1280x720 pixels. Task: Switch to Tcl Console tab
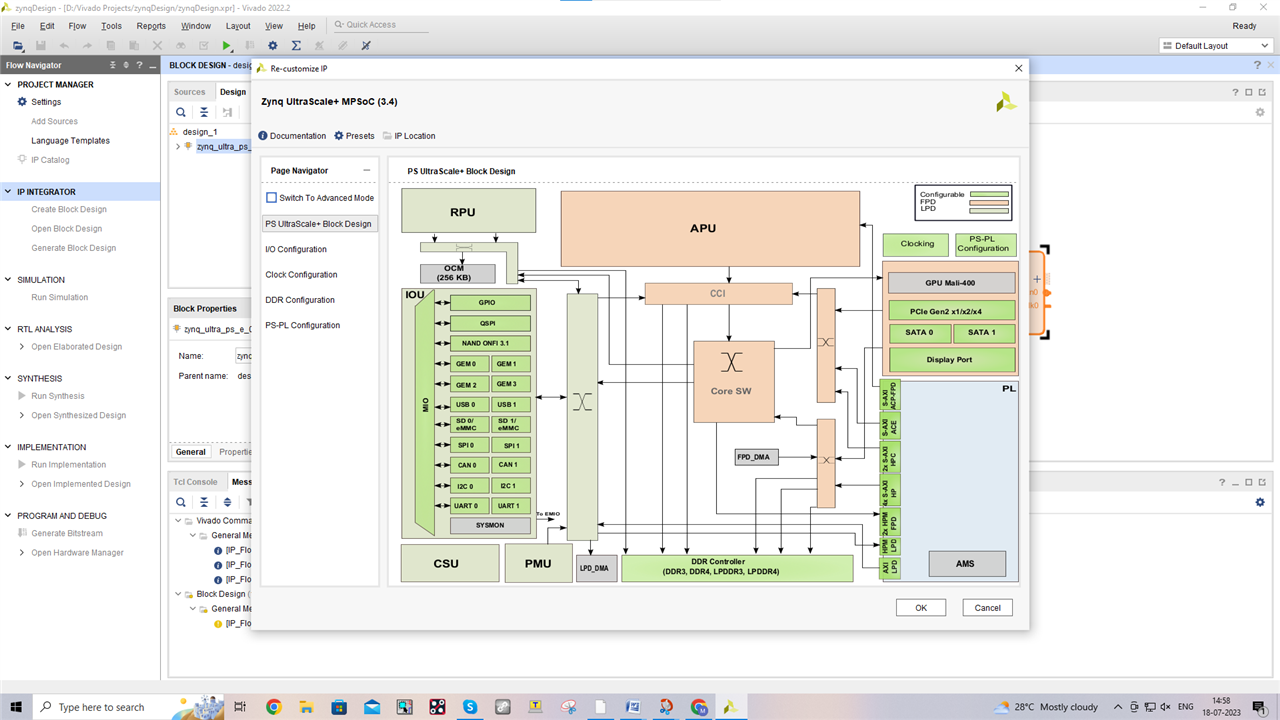coord(195,482)
